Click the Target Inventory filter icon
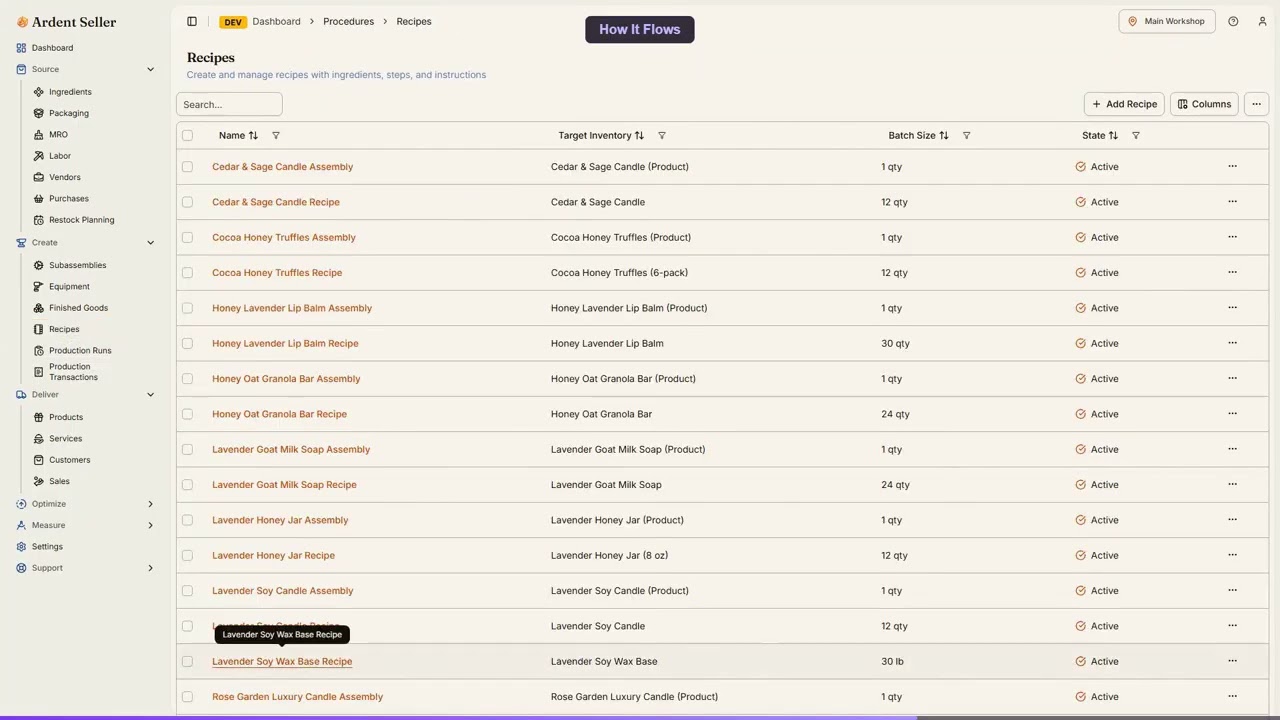 [661, 135]
